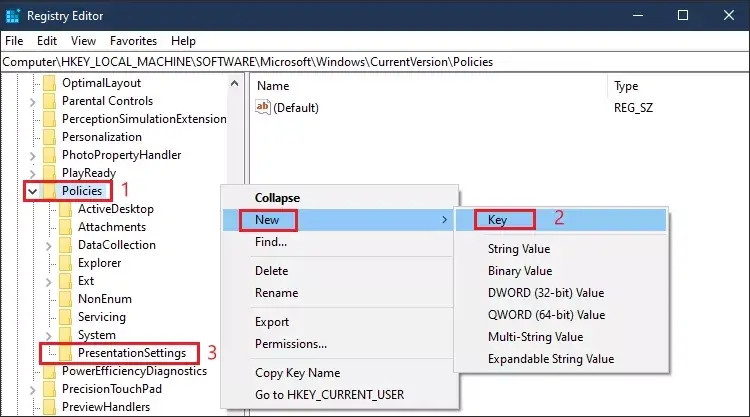
Task: Expand the System subkey
Action: pos(48,336)
